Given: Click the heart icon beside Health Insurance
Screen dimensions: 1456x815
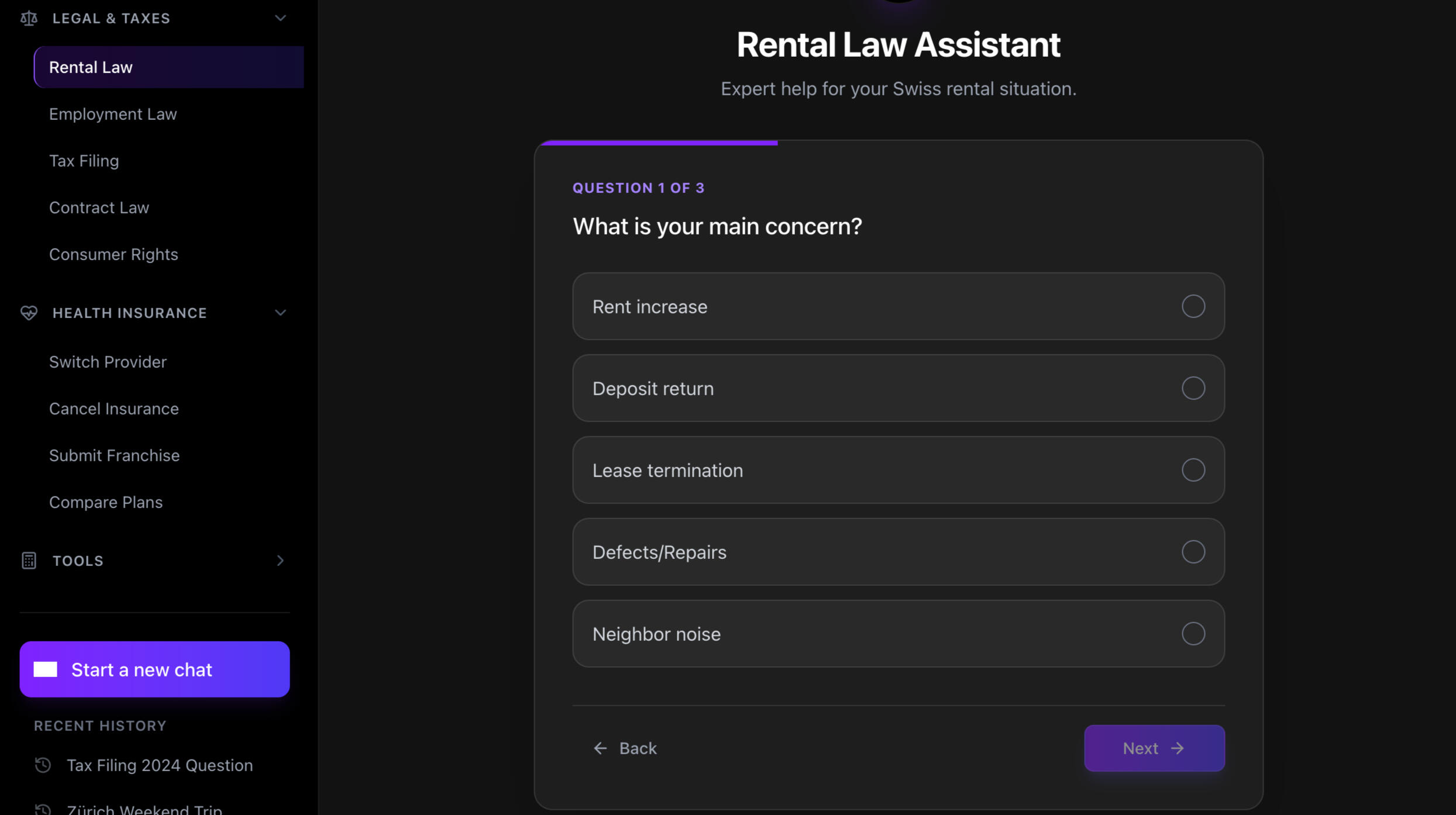Looking at the screenshot, I should pos(29,313).
